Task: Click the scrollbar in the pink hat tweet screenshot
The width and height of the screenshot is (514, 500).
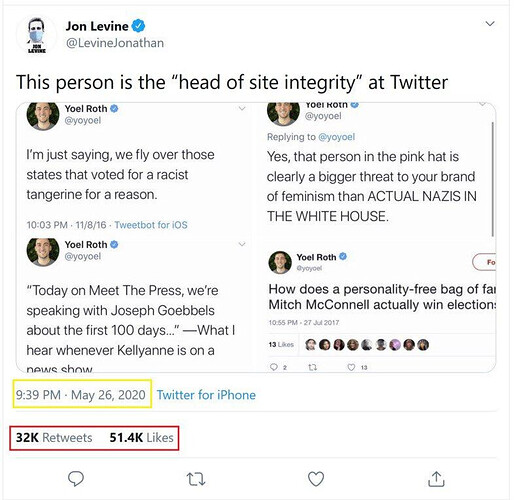Action: [x=492, y=179]
